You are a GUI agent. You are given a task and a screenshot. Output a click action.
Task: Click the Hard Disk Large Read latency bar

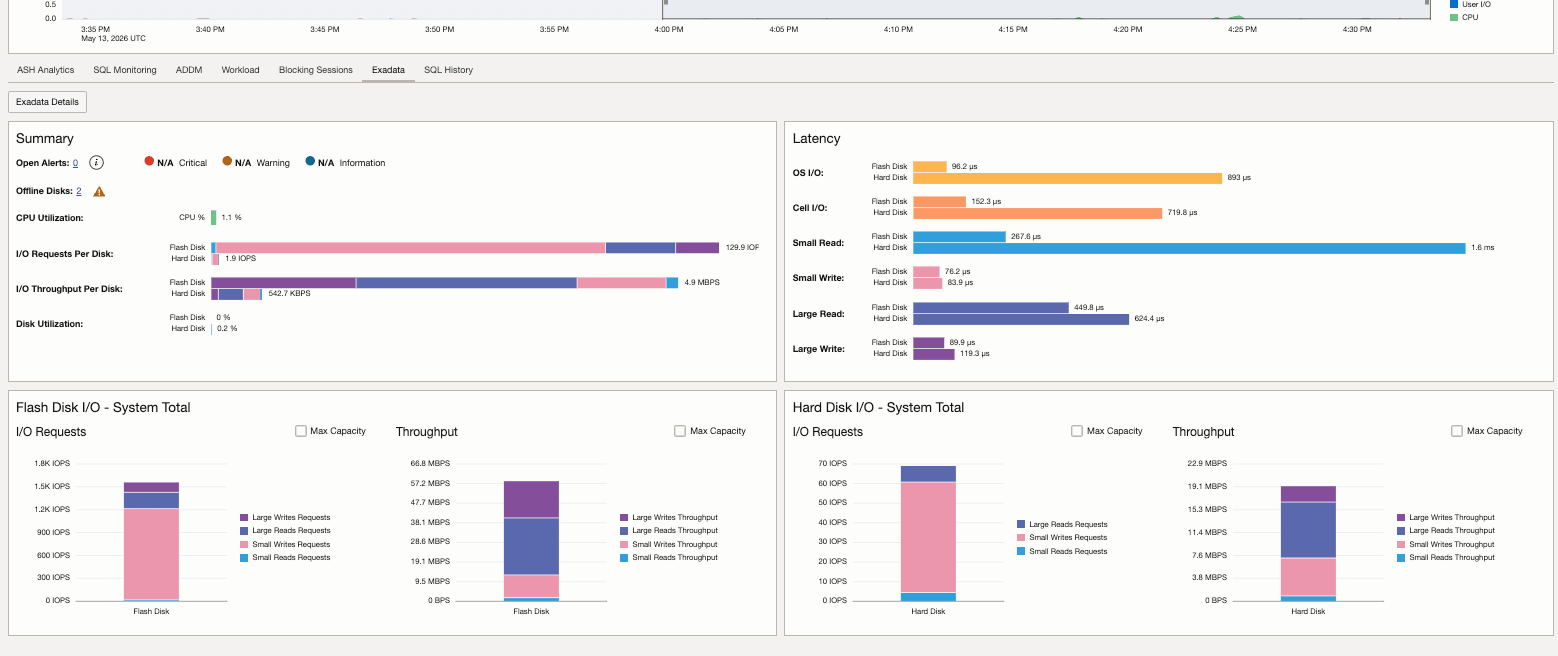tap(1021, 319)
